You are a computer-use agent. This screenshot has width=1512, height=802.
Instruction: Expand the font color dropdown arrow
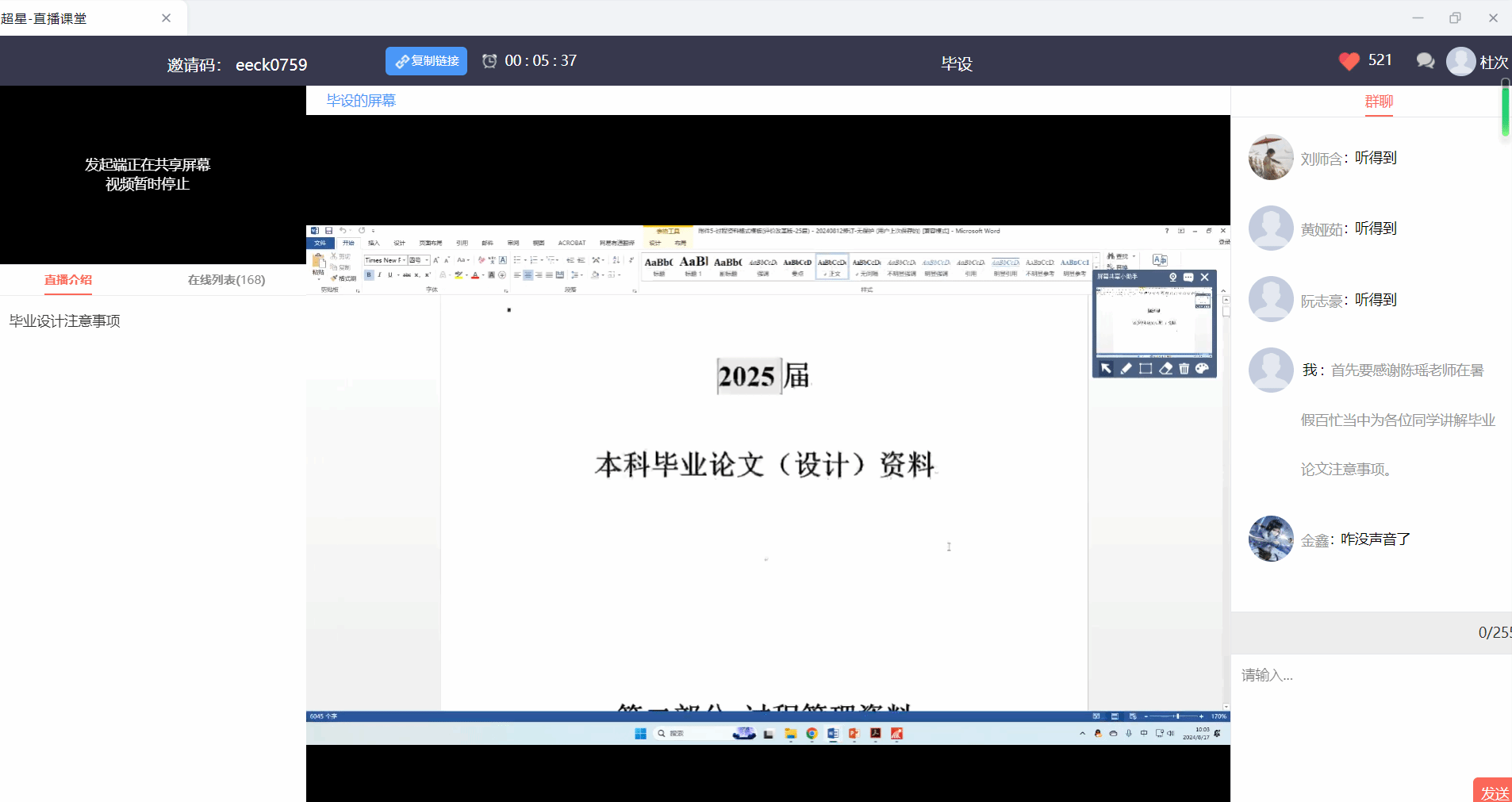coord(483,275)
